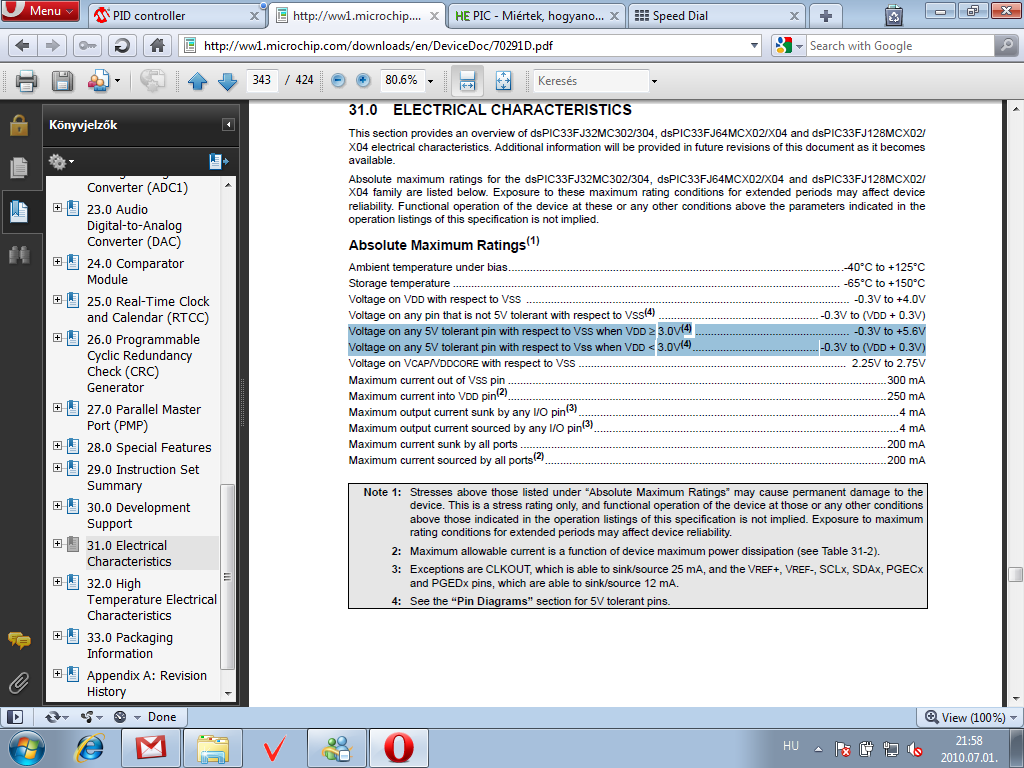Switch to the microchip.com PDF tab
The width and height of the screenshot is (1024, 768).
click(357, 16)
